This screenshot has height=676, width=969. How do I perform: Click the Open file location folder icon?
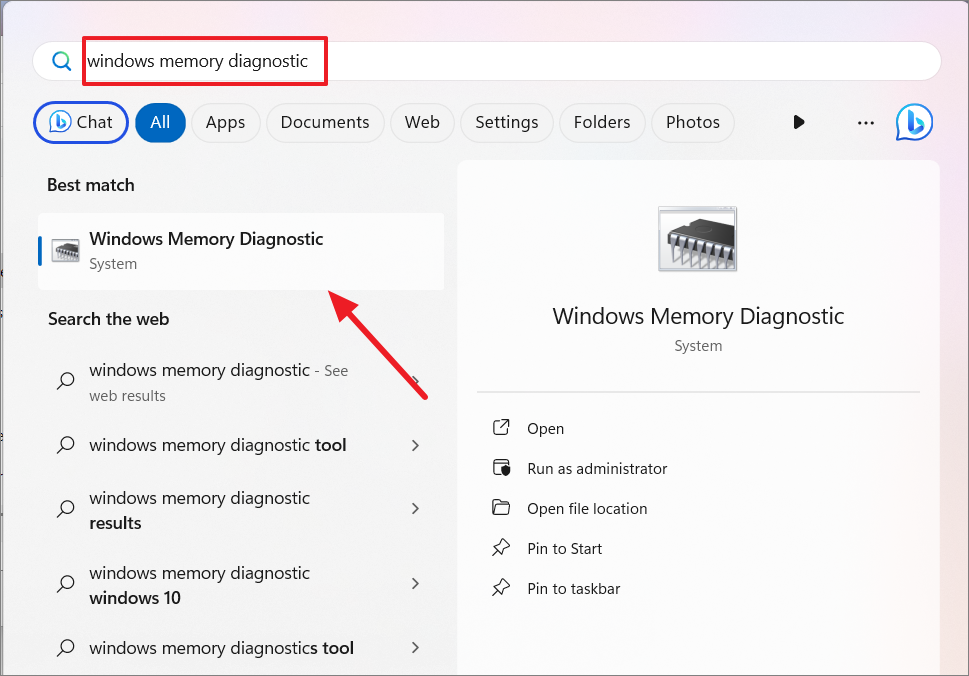501,507
